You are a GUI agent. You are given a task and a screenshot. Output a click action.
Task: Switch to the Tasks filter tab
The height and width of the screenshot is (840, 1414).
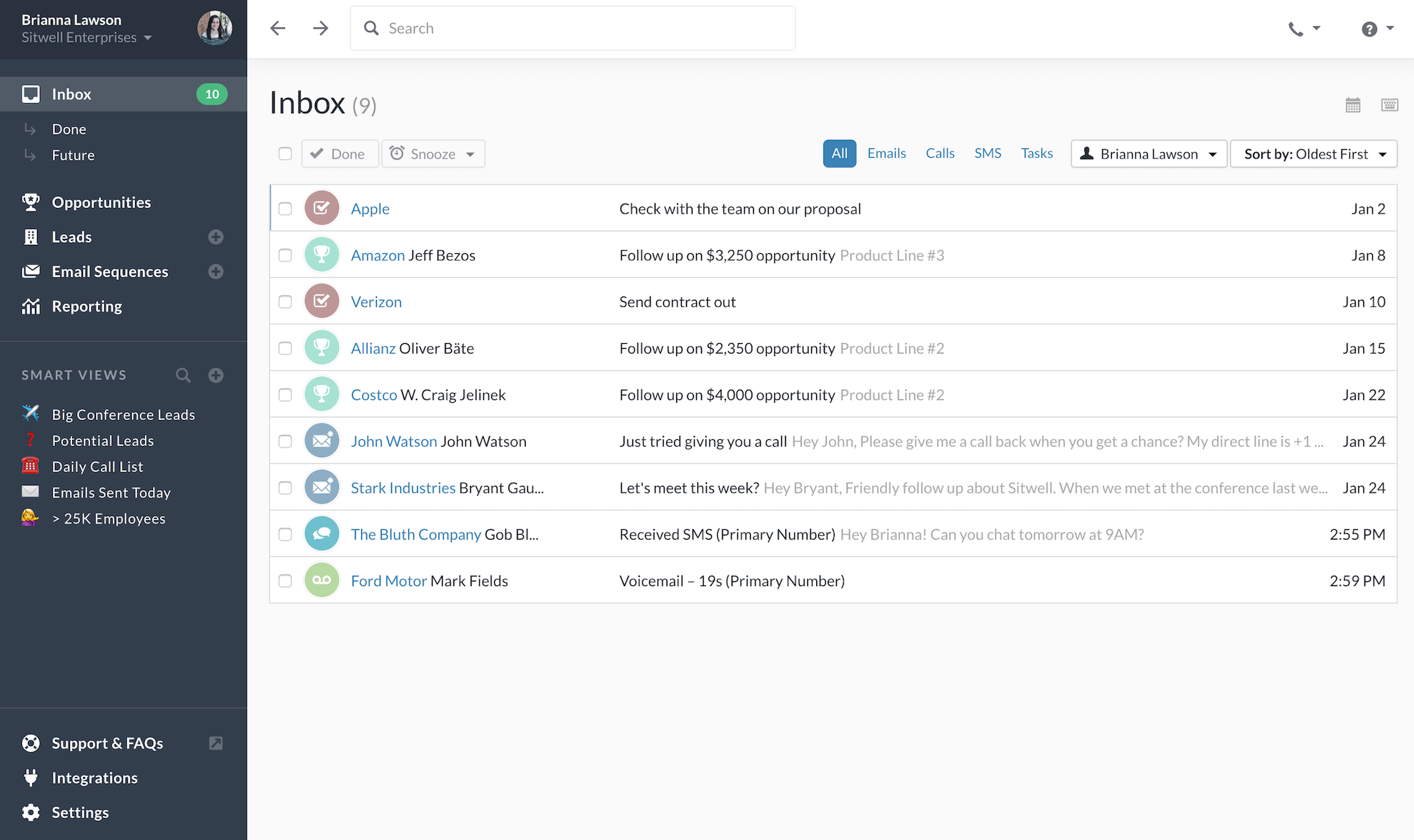(x=1036, y=153)
